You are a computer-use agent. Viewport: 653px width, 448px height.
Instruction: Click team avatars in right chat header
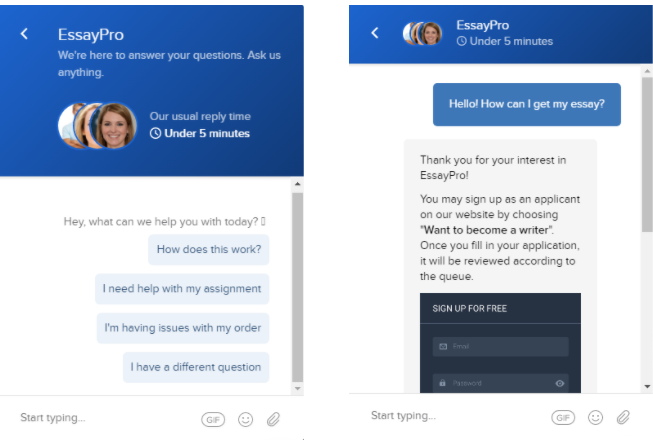coord(423,33)
